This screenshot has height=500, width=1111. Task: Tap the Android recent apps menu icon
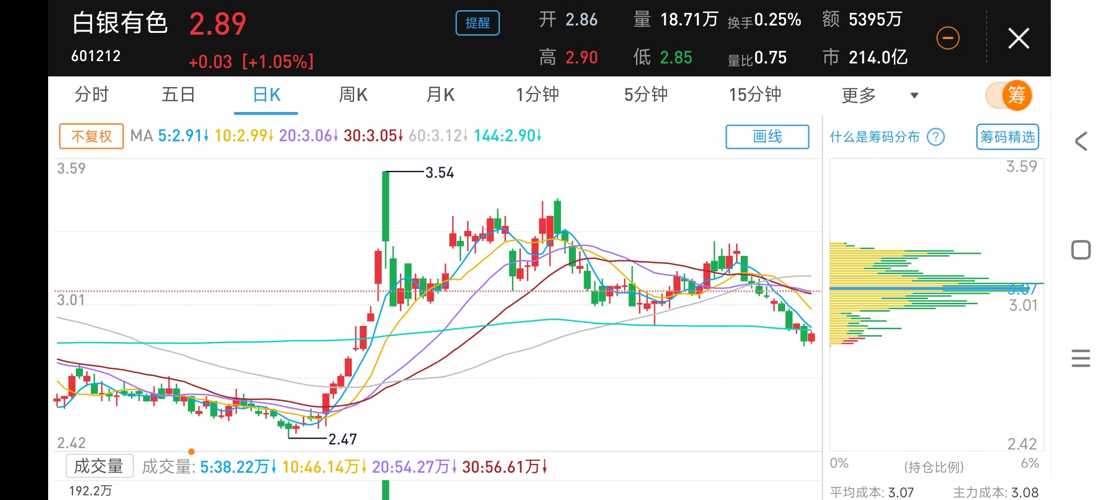click(x=1081, y=358)
